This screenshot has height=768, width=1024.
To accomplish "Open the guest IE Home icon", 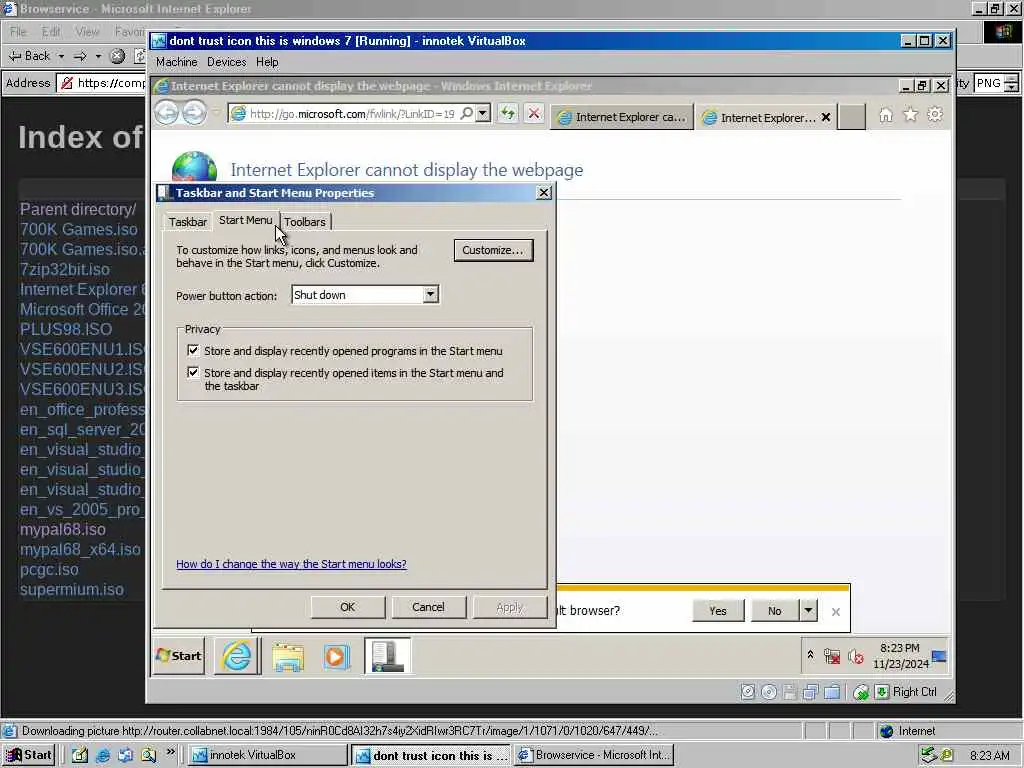I will [x=886, y=115].
